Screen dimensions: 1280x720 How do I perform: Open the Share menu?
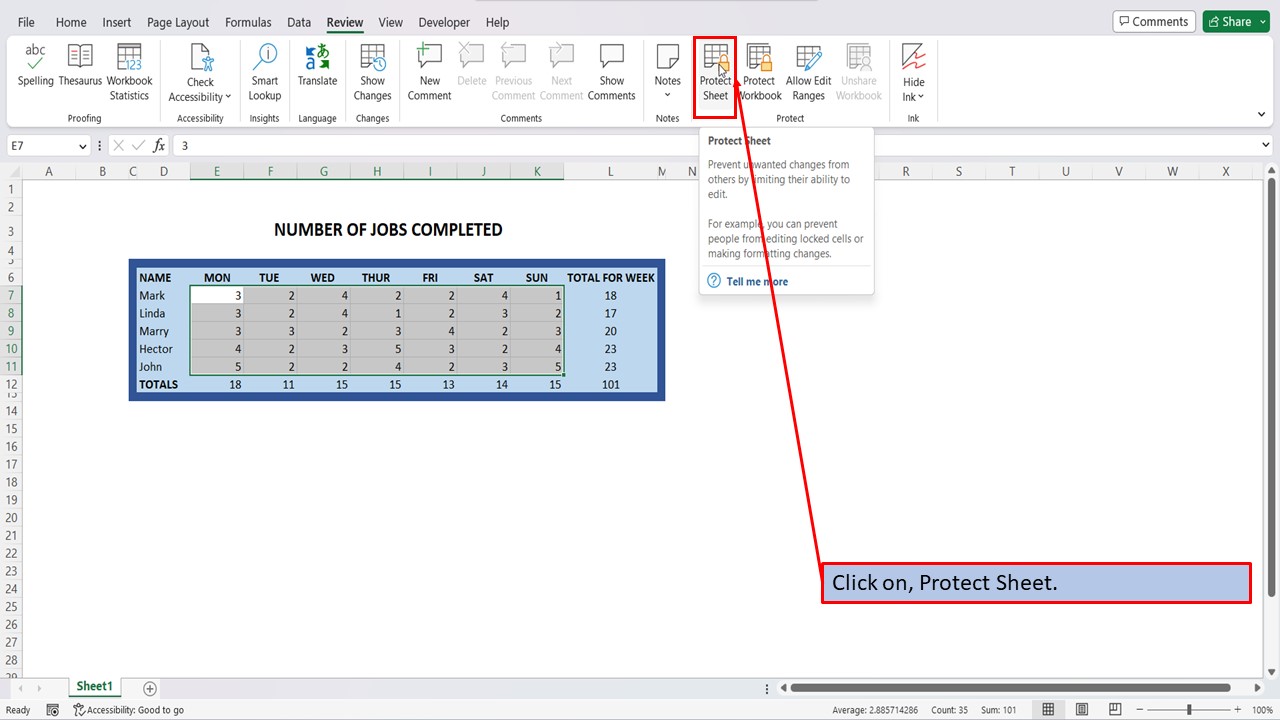[1234, 21]
